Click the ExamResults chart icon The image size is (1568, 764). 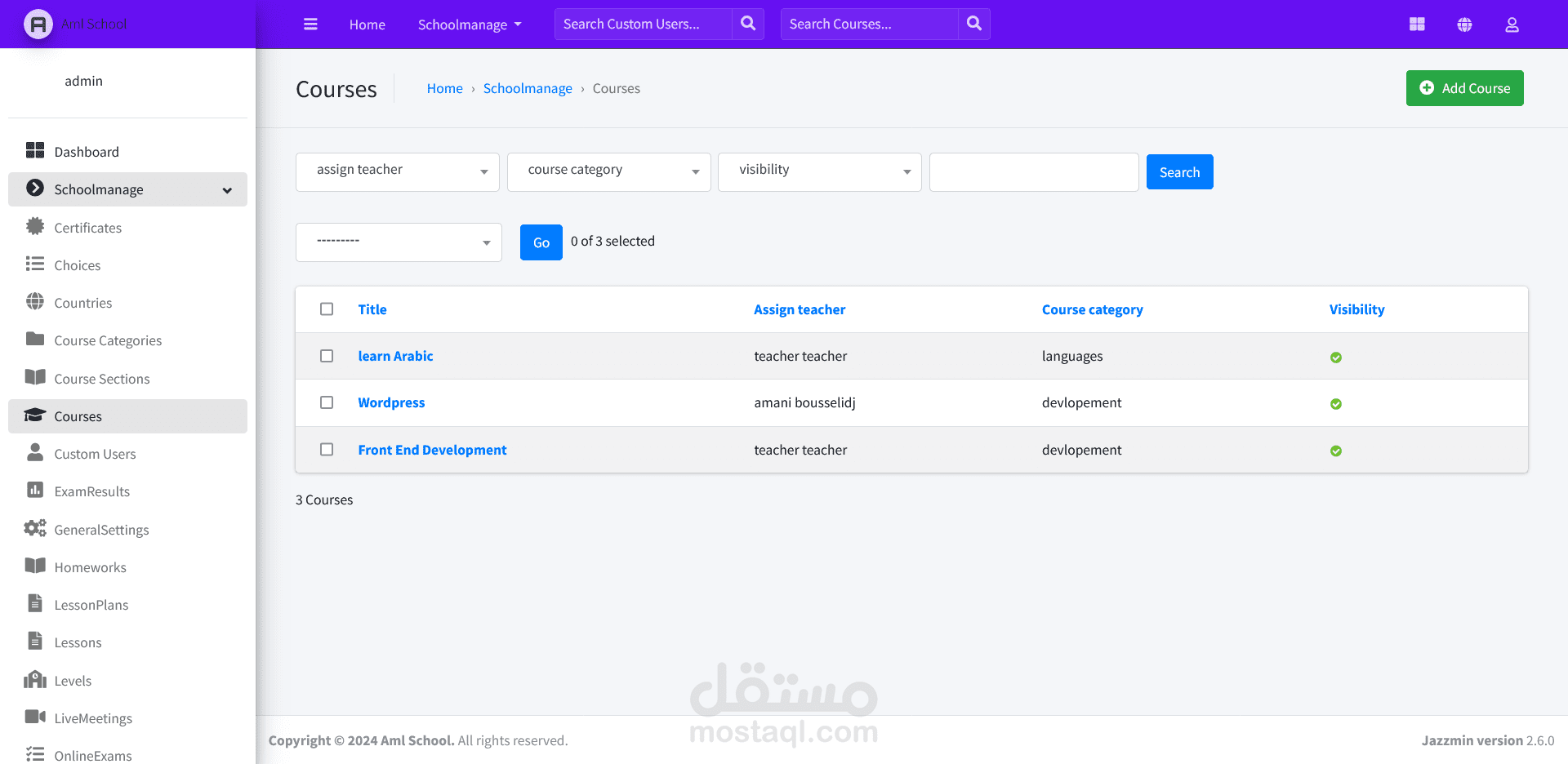[35, 490]
